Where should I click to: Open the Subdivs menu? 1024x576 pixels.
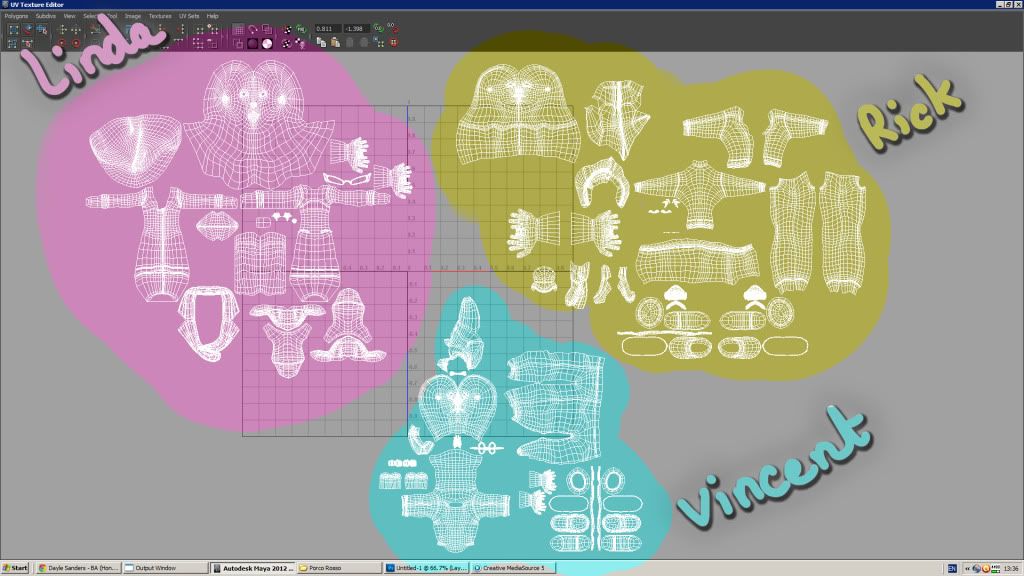pyautogui.click(x=46, y=16)
